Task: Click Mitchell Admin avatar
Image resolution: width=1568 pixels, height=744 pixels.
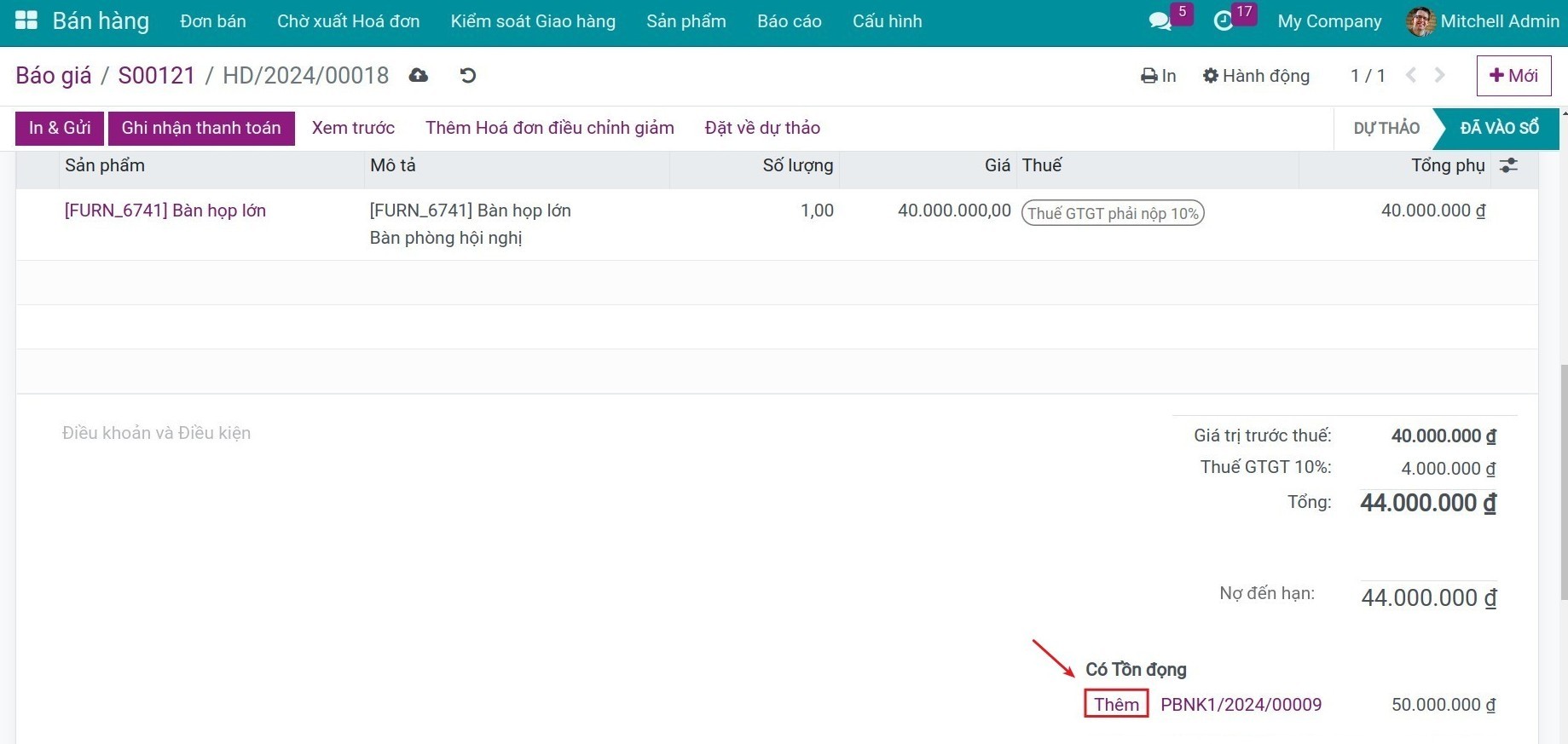Action: [x=1420, y=21]
